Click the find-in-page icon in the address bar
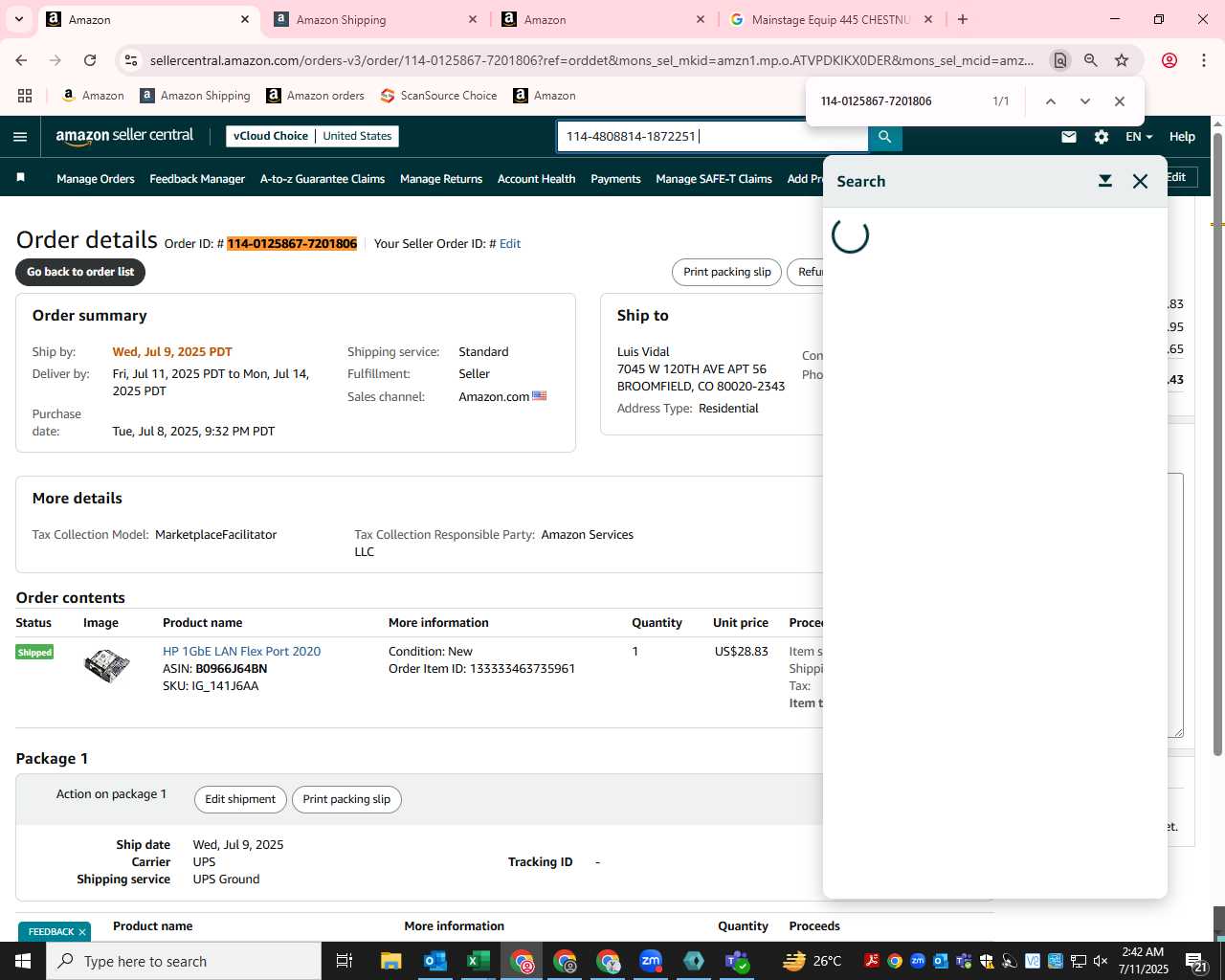 pyautogui.click(x=1059, y=60)
